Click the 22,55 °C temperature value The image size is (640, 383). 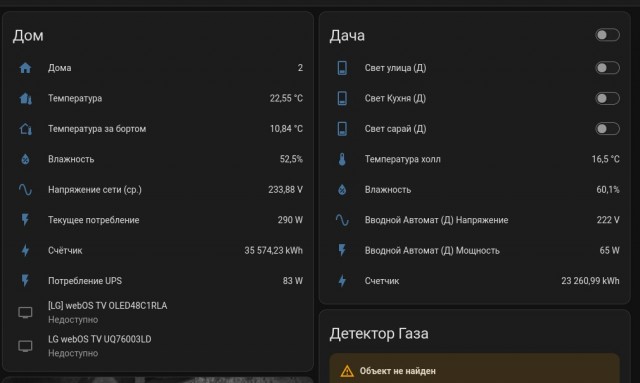pos(286,98)
